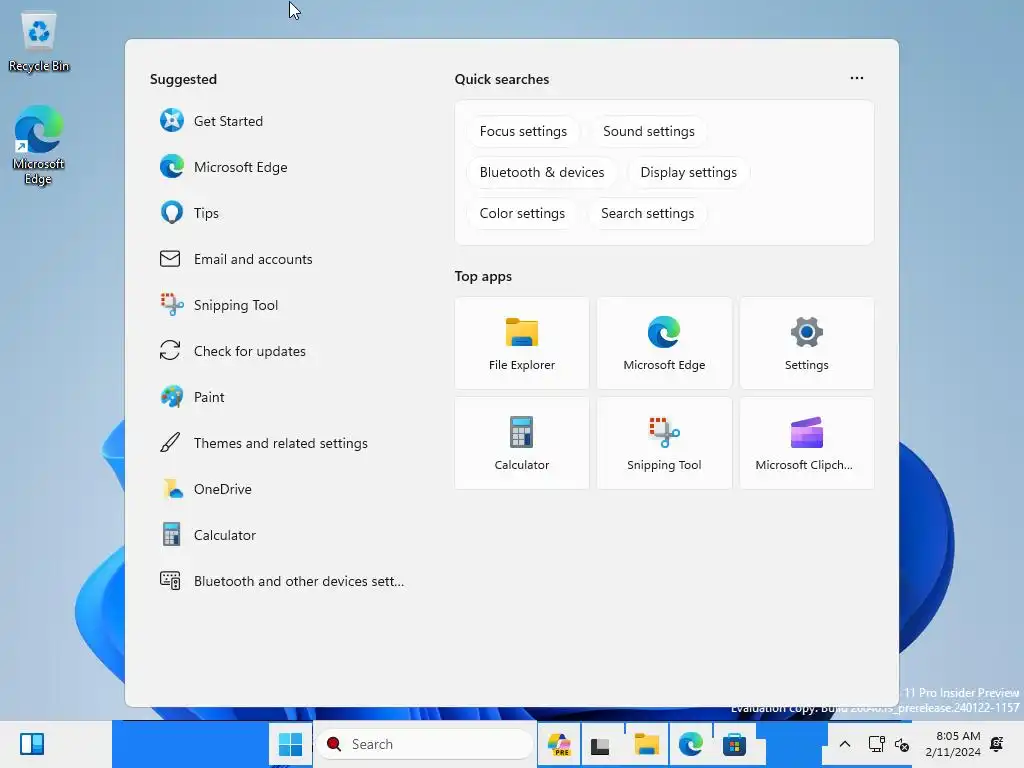Launch Snipping Tool from Suggested list
Screen dimensions: 1024x768
pos(219,305)
